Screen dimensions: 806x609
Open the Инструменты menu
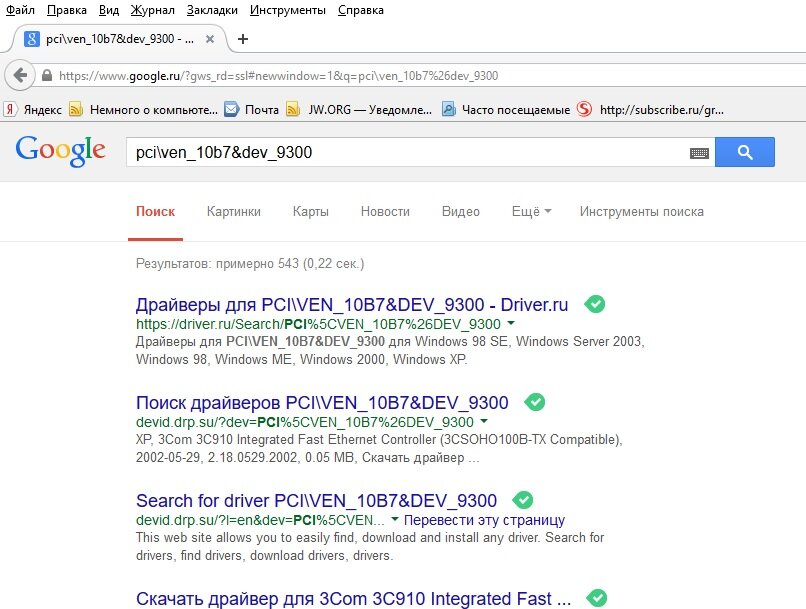click(x=287, y=10)
